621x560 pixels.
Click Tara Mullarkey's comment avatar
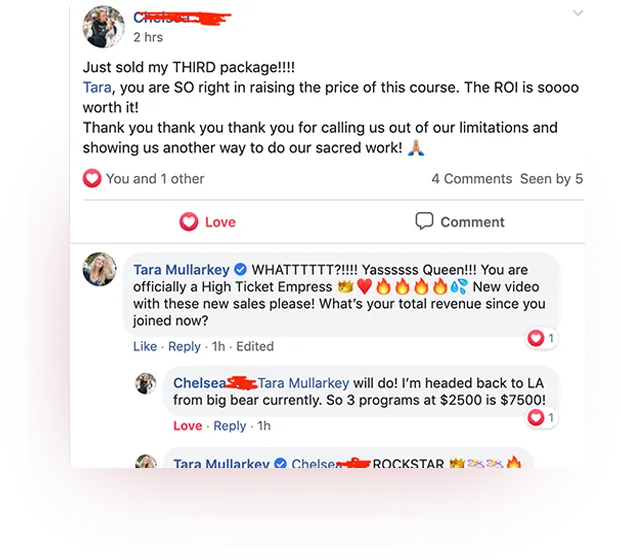pos(99,269)
